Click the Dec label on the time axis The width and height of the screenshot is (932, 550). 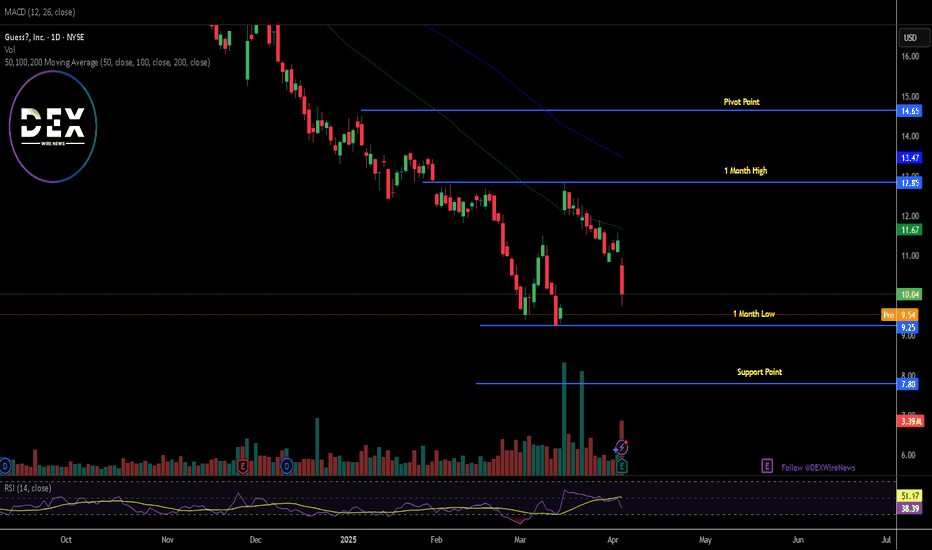pyautogui.click(x=256, y=540)
